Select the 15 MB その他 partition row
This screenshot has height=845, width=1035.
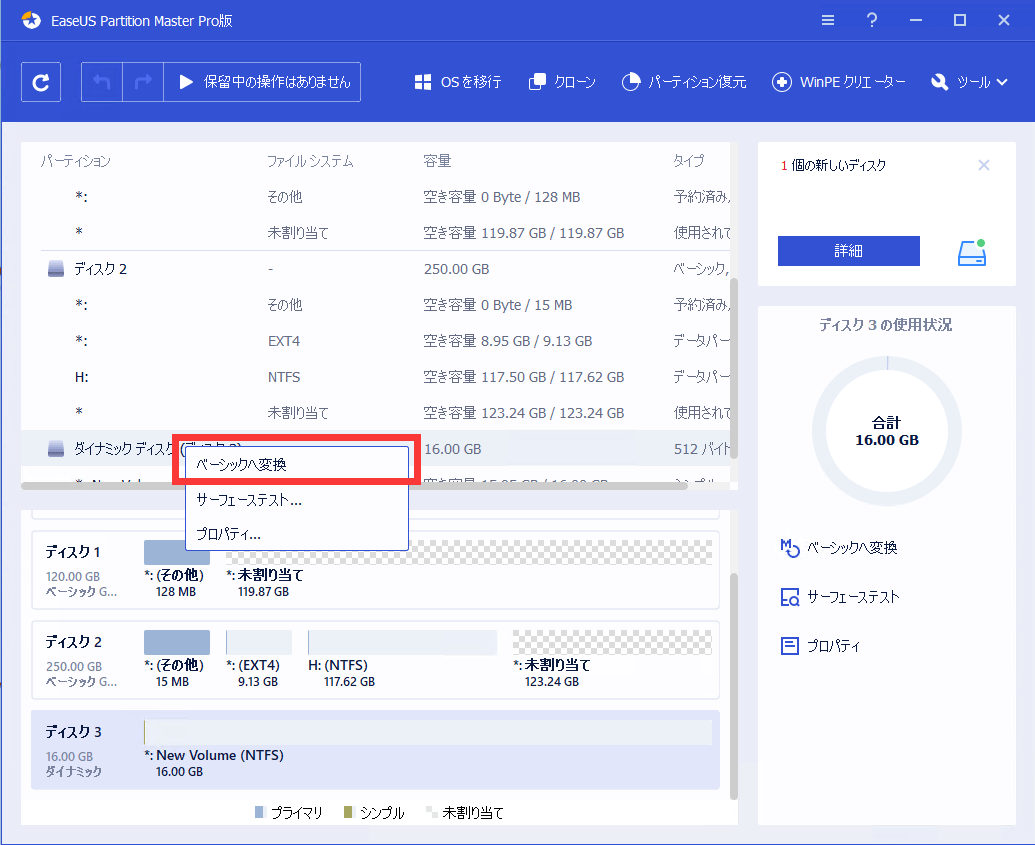(x=376, y=305)
